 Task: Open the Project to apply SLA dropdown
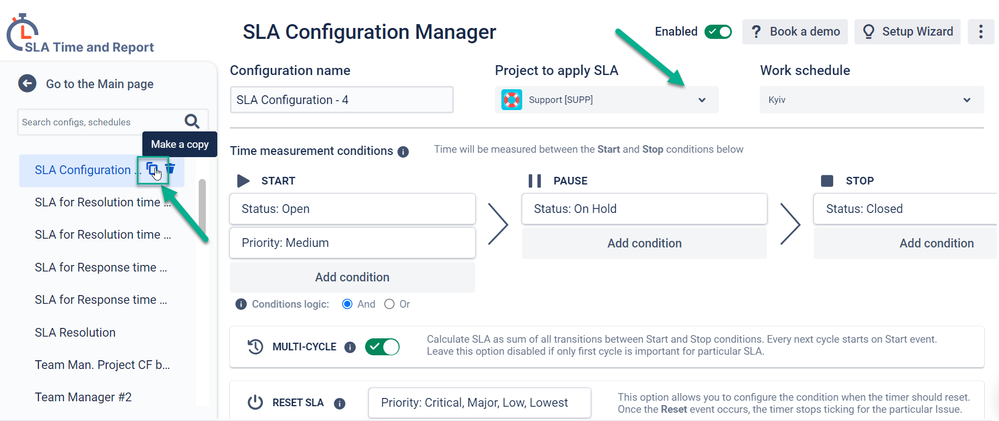[607, 100]
